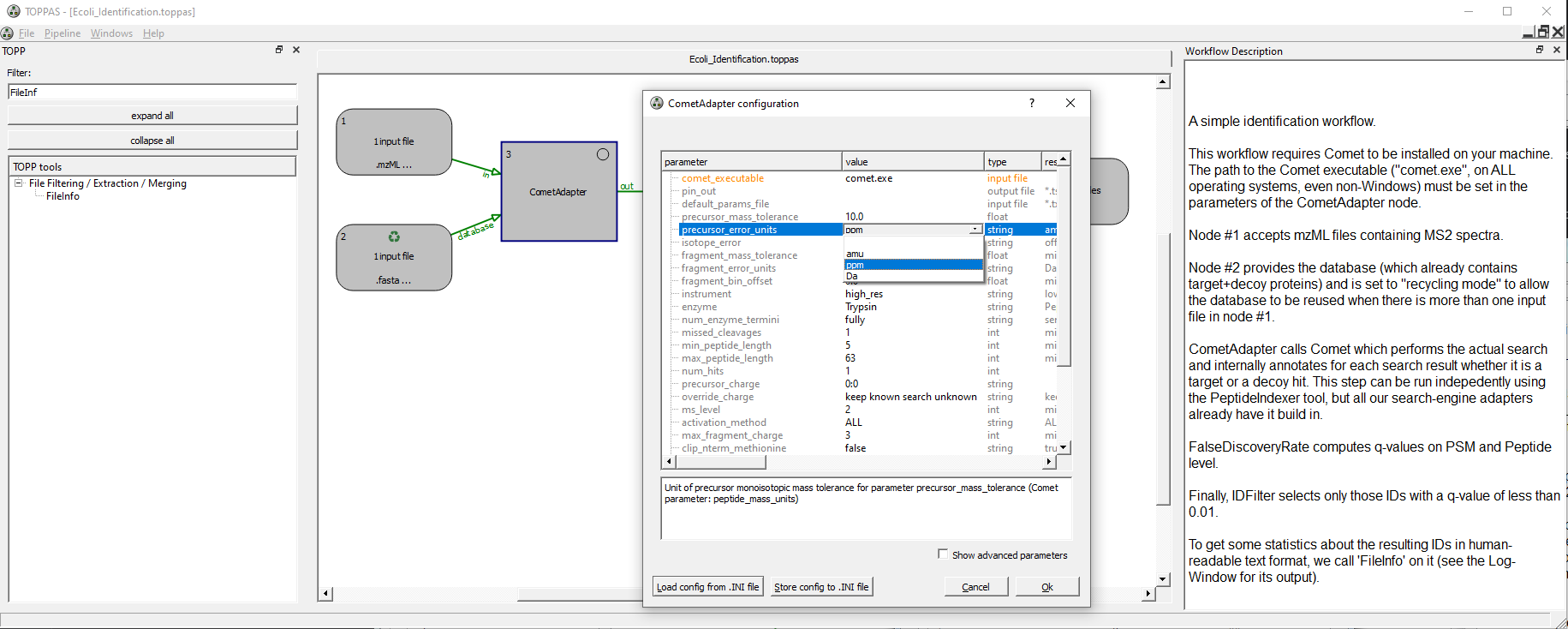The image size is (1568, 629).
Task: Click Load config from .INI file
Action: [x=707, y=587]
